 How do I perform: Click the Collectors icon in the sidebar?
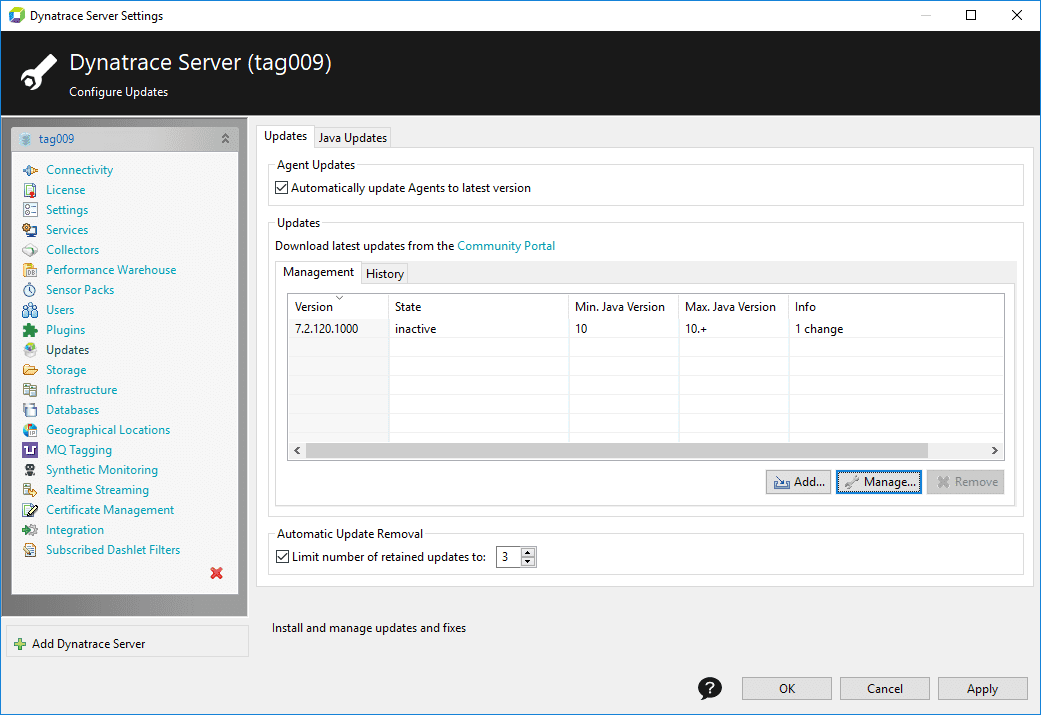click(x=30, y=250)
